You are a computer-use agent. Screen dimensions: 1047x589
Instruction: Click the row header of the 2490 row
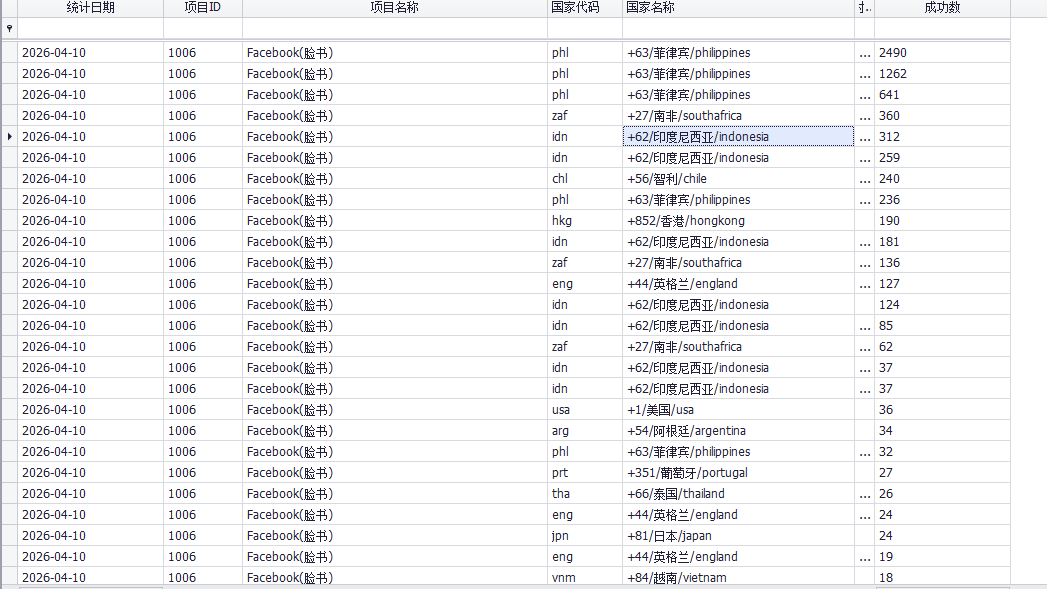pyautogui.click(x=9, y=53)
